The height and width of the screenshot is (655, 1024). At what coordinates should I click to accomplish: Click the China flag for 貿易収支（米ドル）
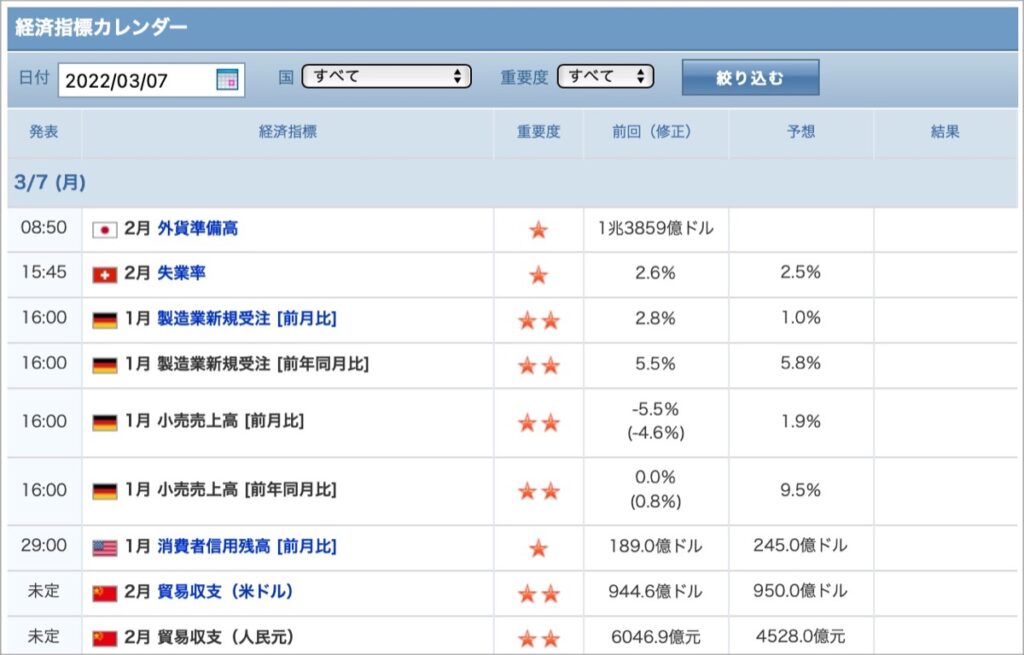104,593
